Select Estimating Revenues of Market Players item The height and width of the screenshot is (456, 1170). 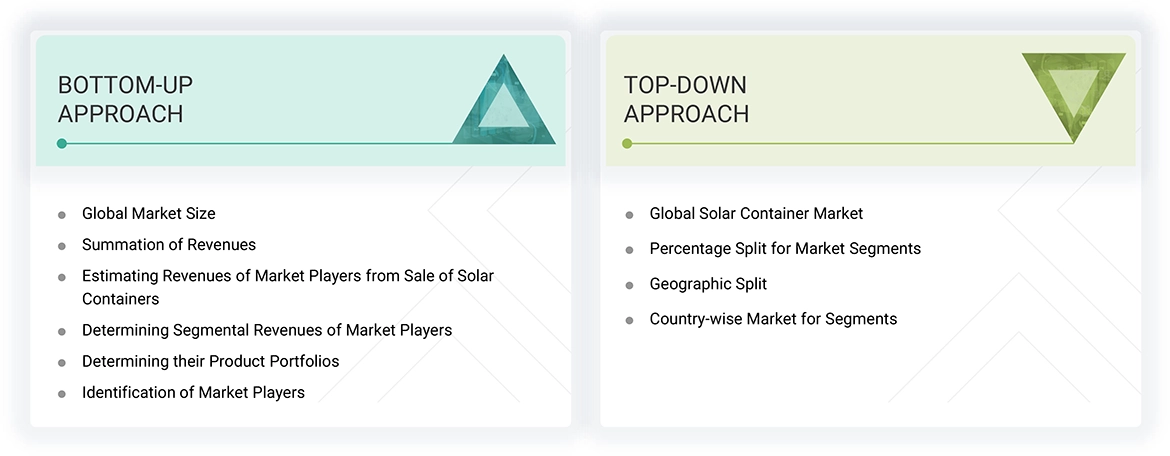click(288, 287)
